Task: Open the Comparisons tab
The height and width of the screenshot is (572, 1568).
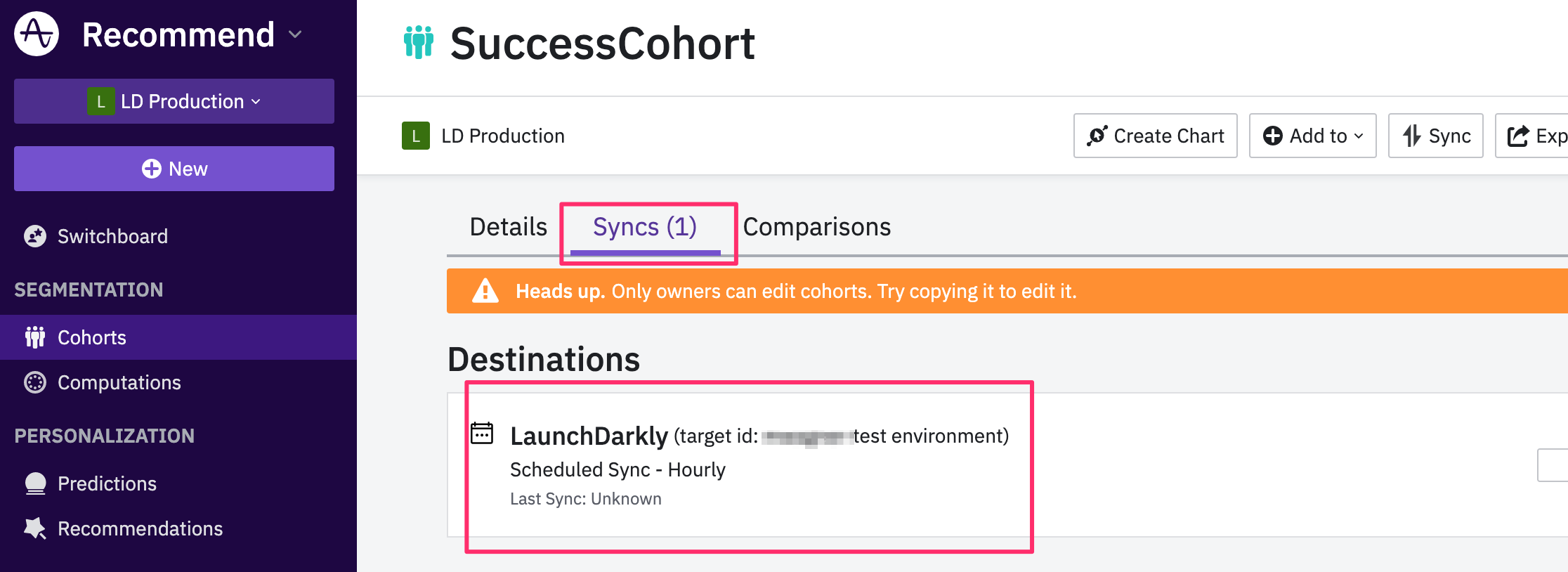Action: [816, 227]
